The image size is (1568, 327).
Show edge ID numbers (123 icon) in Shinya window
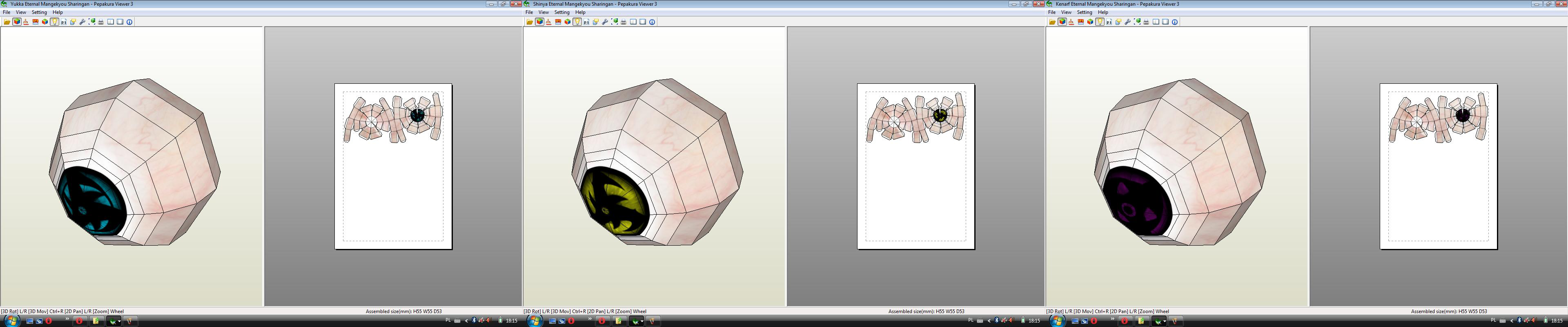coord(558,22)
